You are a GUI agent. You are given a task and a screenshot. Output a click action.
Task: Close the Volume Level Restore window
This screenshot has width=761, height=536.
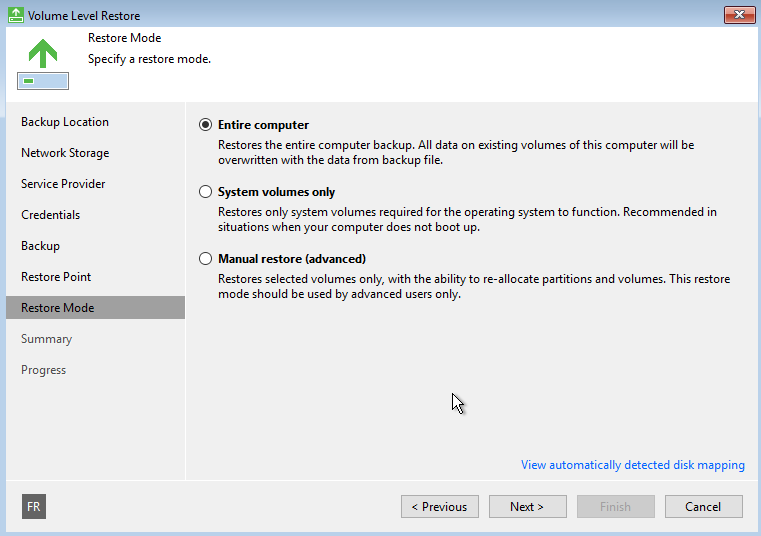pos(739,15)
